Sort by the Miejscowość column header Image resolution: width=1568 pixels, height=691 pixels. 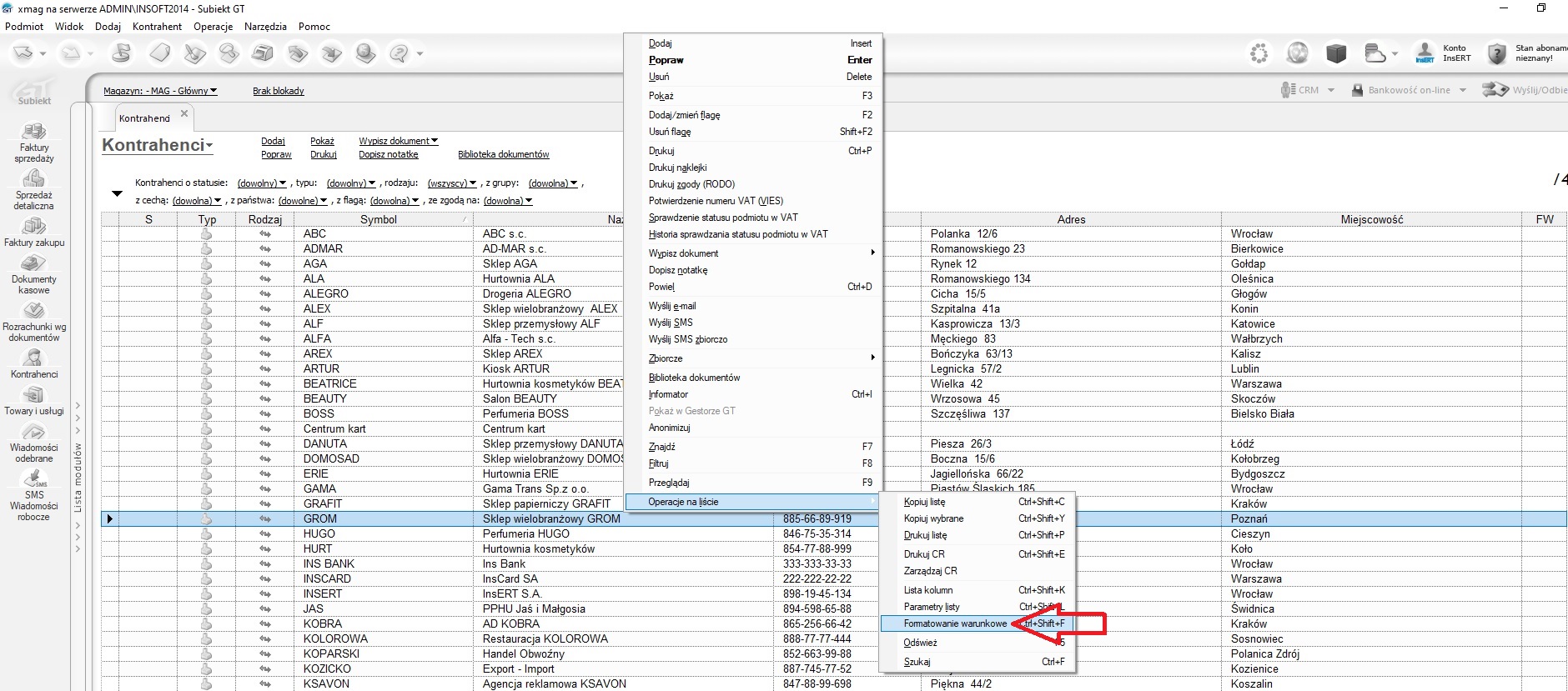(1372, 219)
